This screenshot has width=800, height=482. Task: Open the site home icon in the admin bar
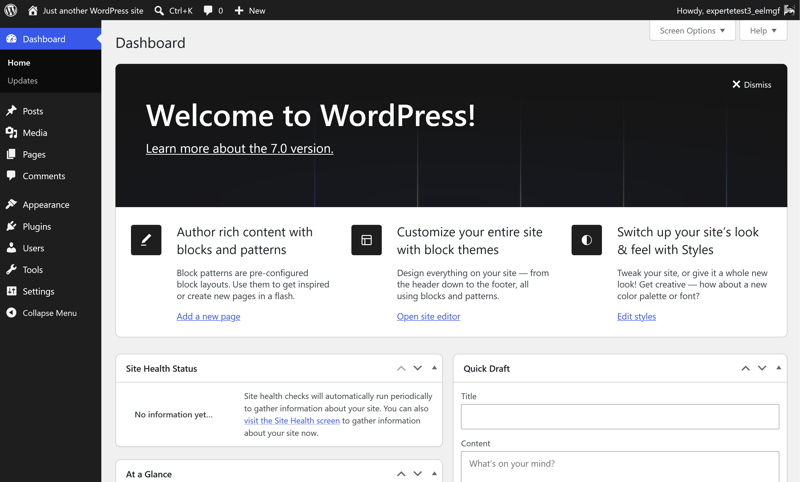click(33, 10)
